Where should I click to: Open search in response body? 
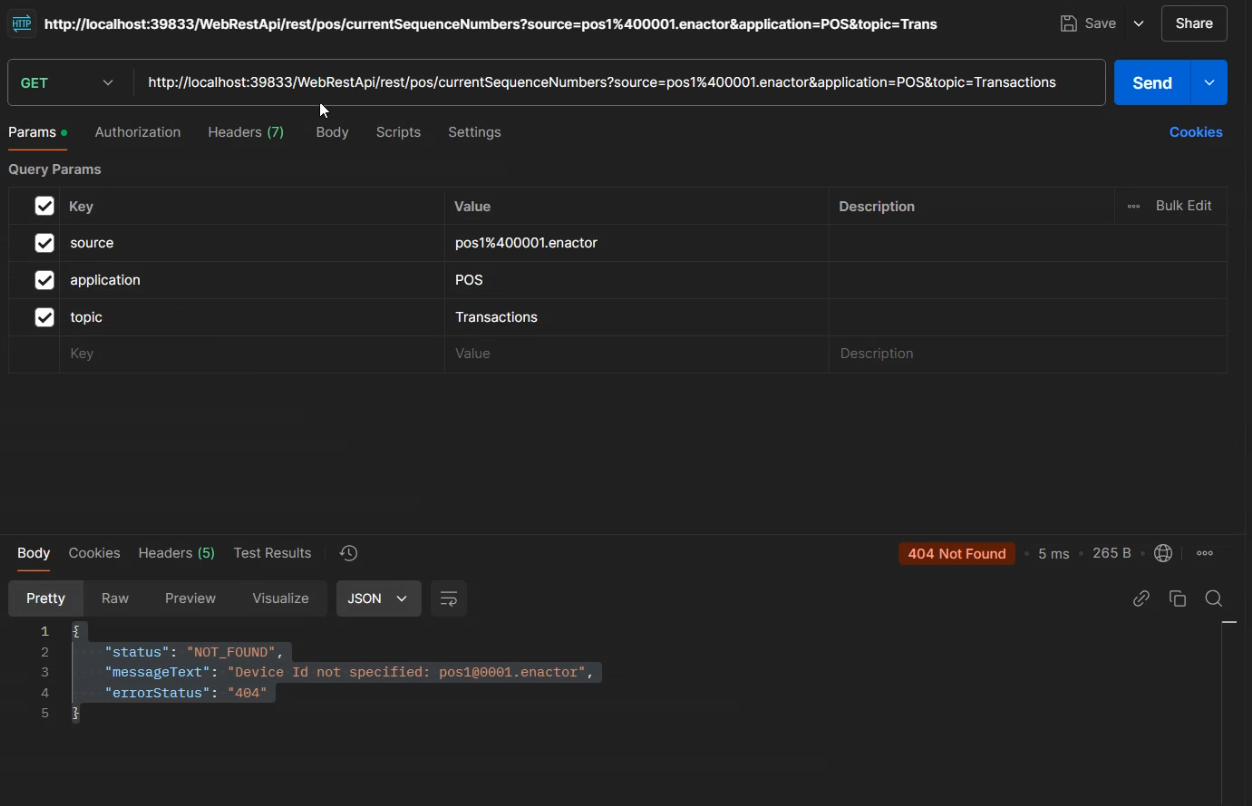[x=1214, y=598]
